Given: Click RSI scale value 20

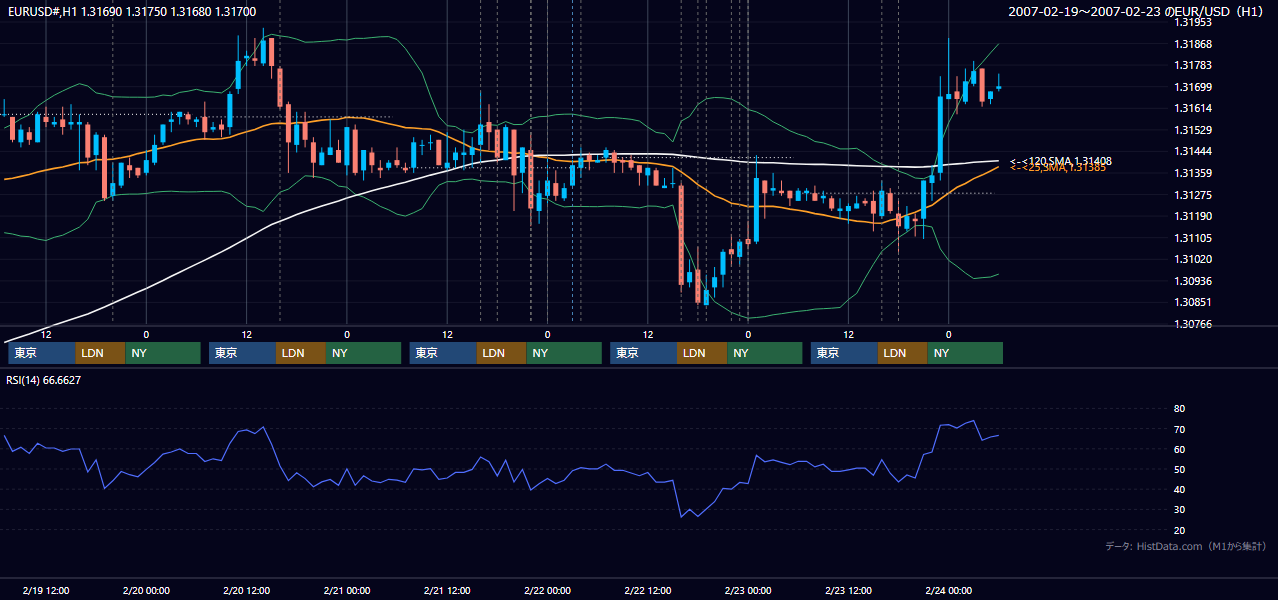Looking at the screenshot, I should [1179, 530].
